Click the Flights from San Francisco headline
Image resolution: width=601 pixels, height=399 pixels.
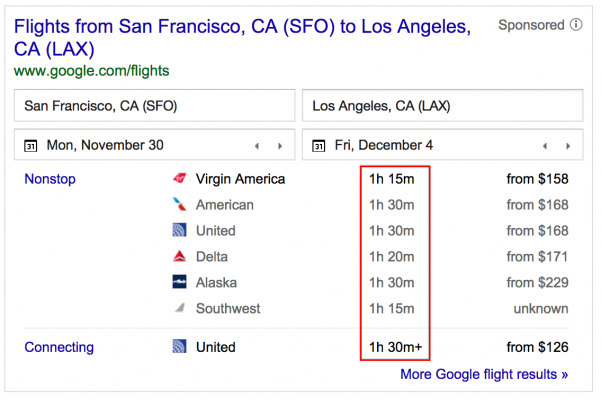coord(242,38)
